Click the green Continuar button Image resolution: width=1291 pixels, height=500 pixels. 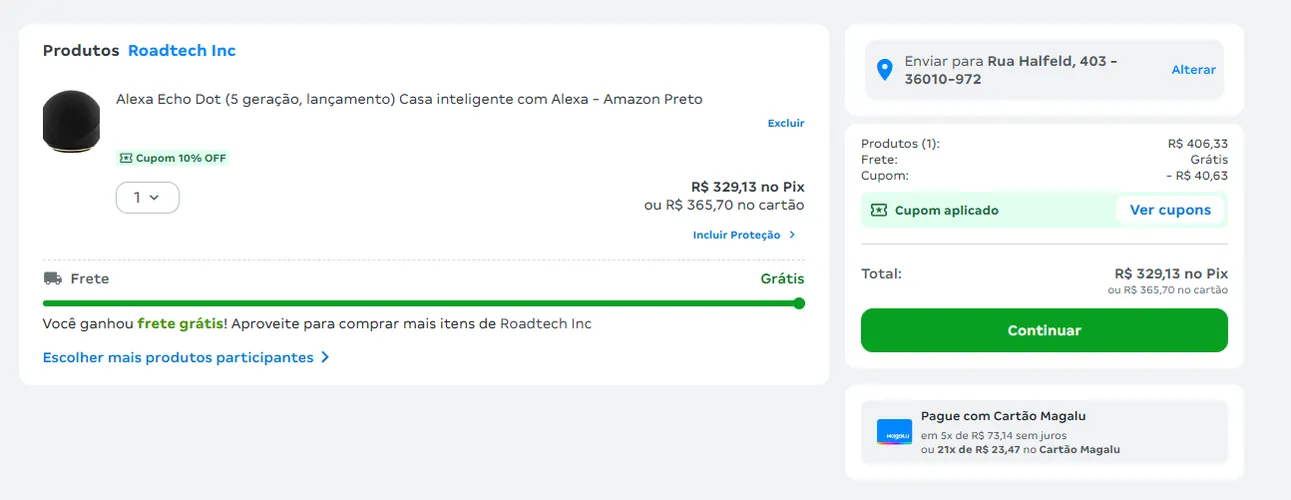[x=1044, y=330]
